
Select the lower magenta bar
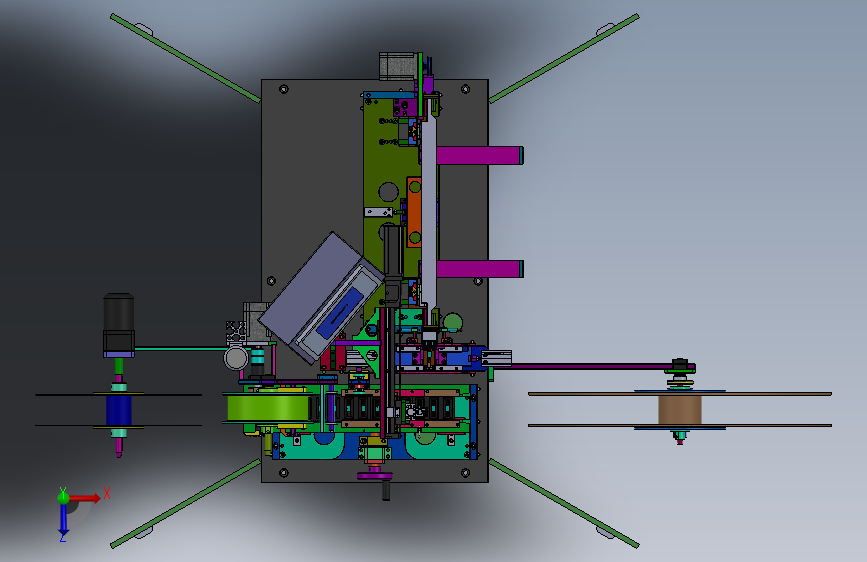(x=479, y=269)
